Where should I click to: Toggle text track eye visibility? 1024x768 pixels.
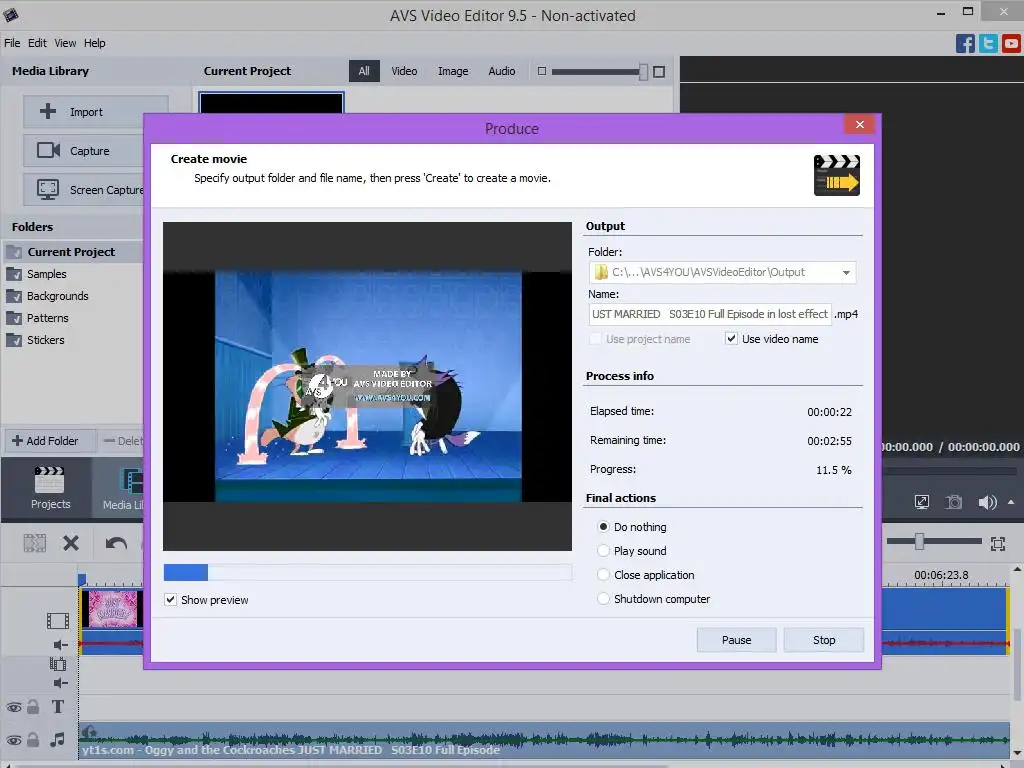(14, 707)
